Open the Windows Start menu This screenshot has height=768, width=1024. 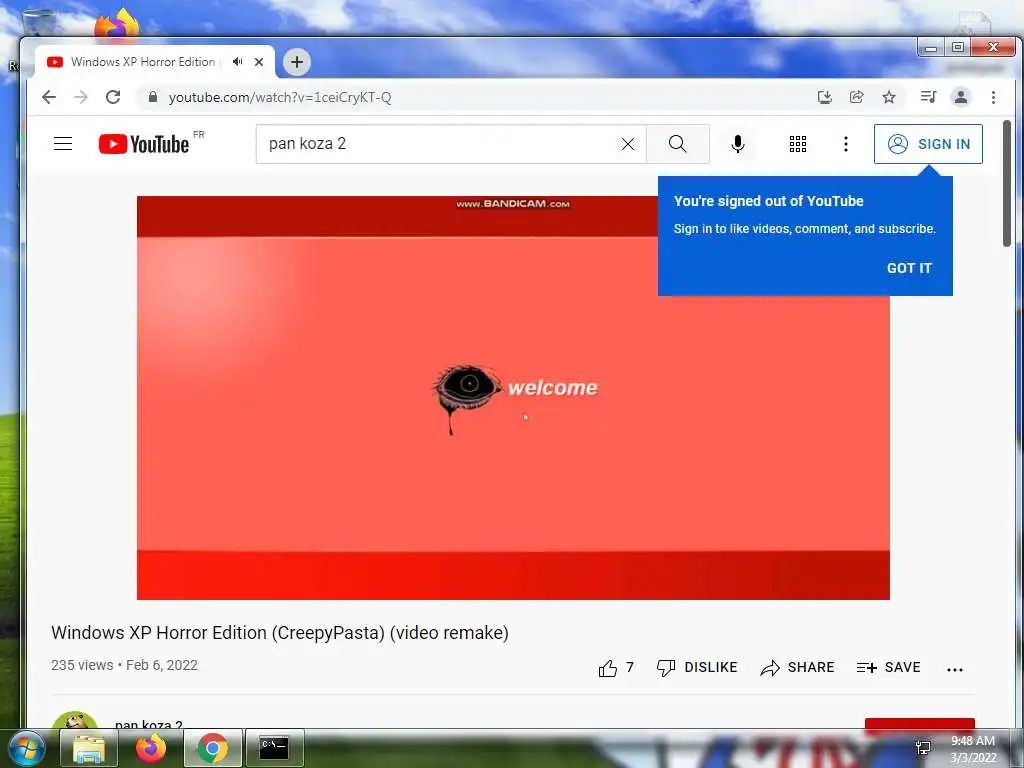(x=27, y=748)
